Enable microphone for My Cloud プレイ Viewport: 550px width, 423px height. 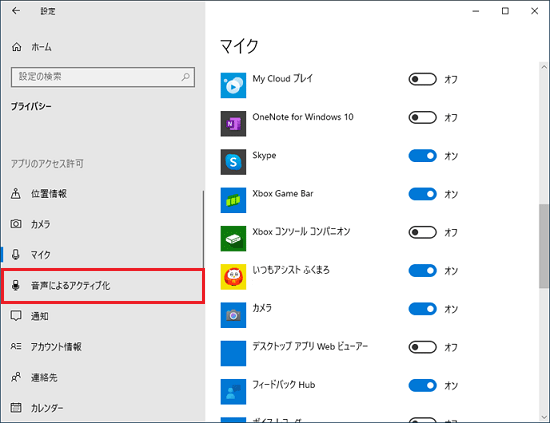point(422,79)
